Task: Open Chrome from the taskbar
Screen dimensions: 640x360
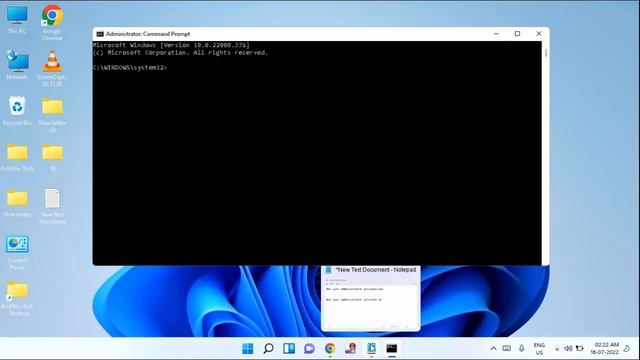Action: (330, 348)
